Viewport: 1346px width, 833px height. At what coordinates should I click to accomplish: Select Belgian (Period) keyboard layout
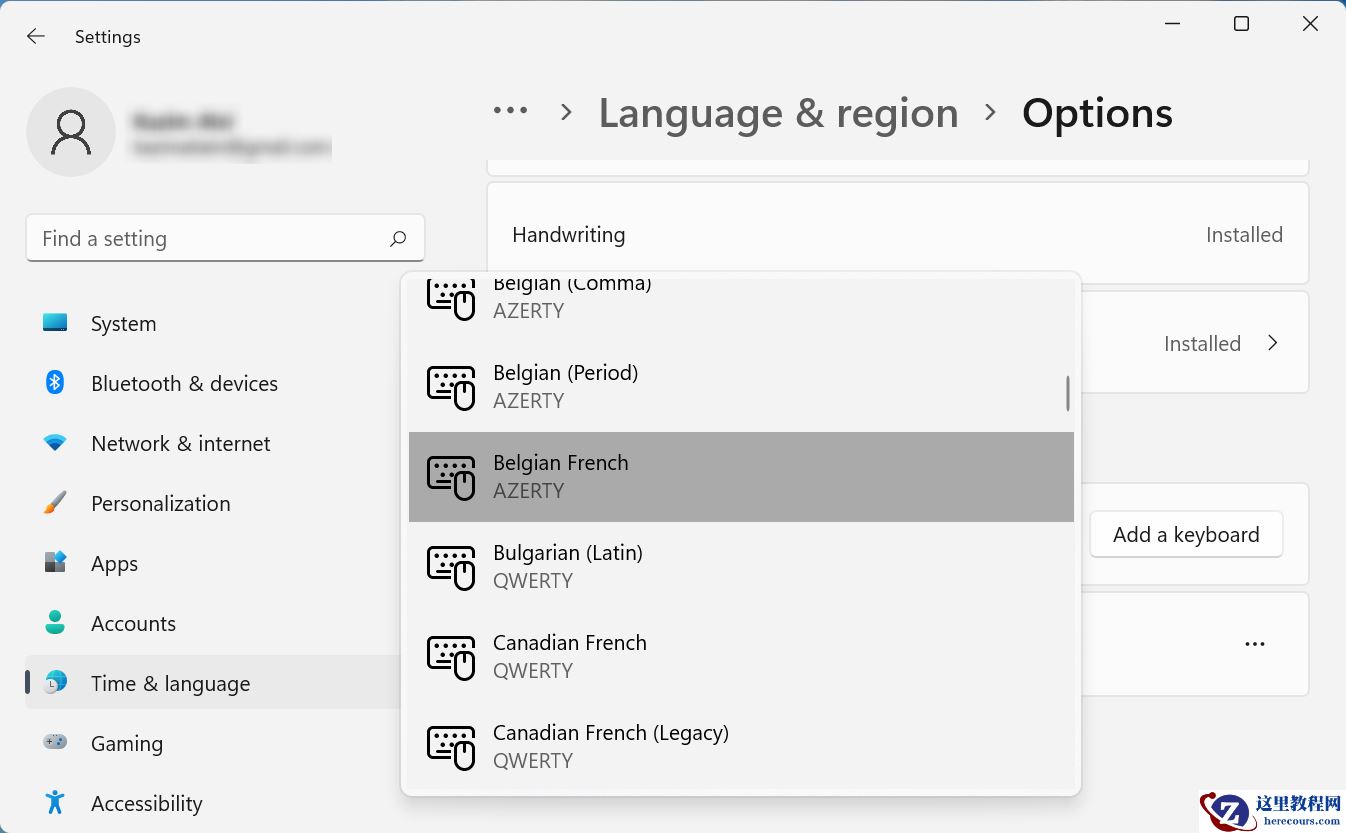click(x=740, y=387)
